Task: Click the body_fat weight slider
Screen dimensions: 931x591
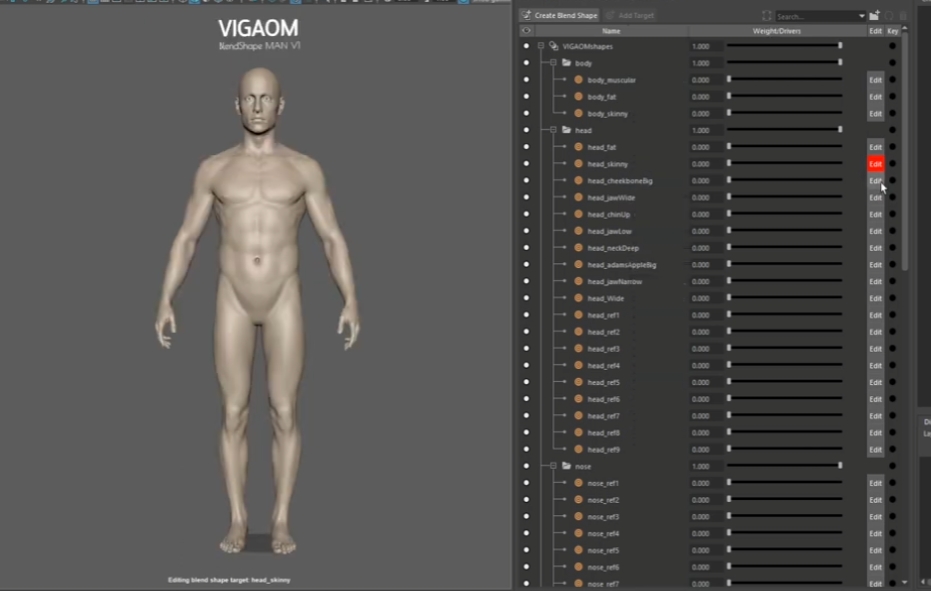Action: coord(784,96)
